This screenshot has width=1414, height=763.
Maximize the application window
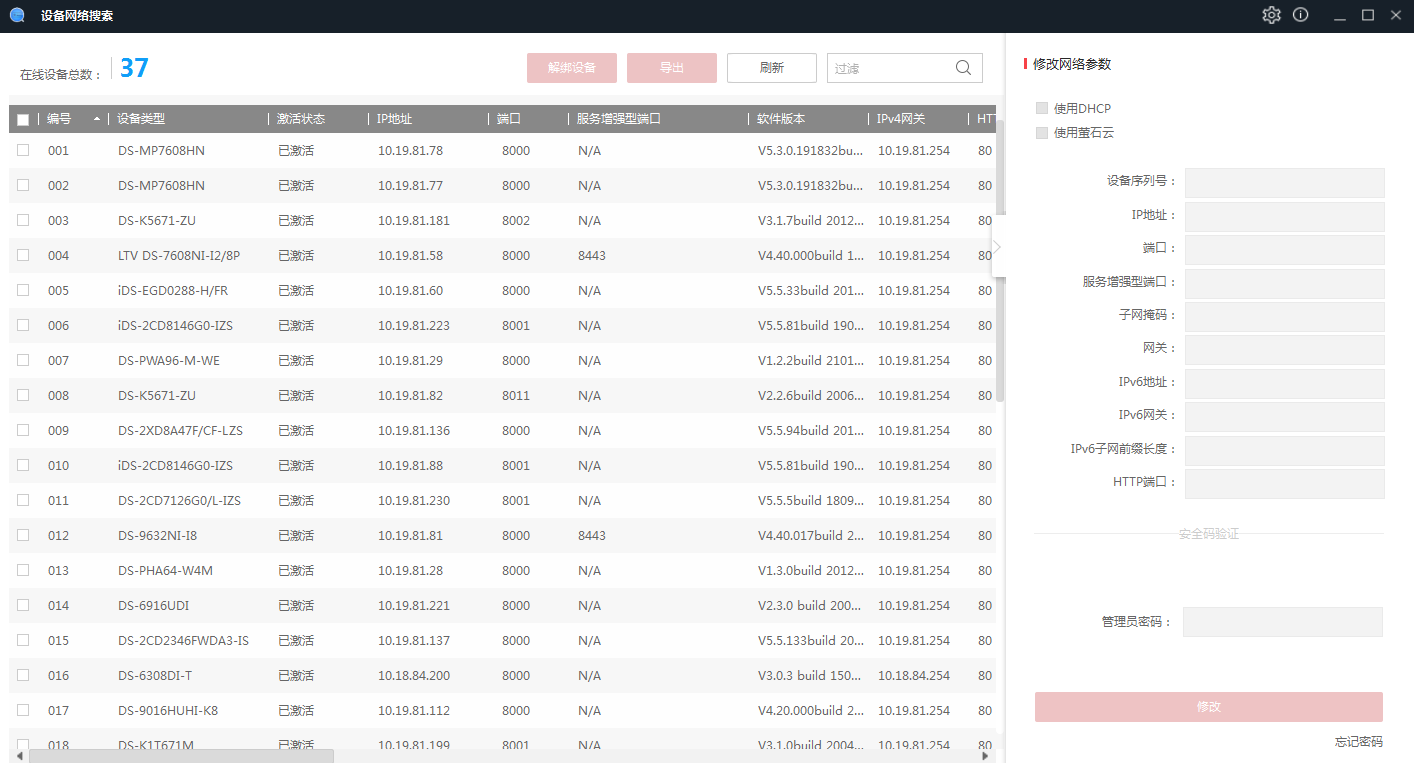[1368, 15]
